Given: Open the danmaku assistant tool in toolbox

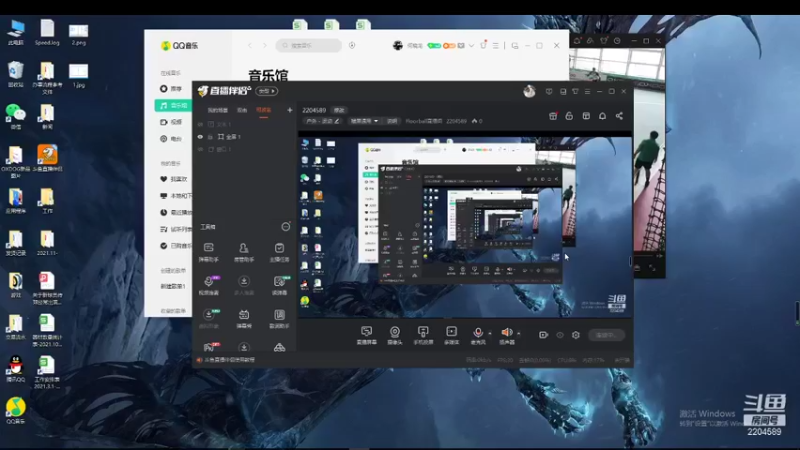Looking at the screenshot, I should tap(209, 252).
